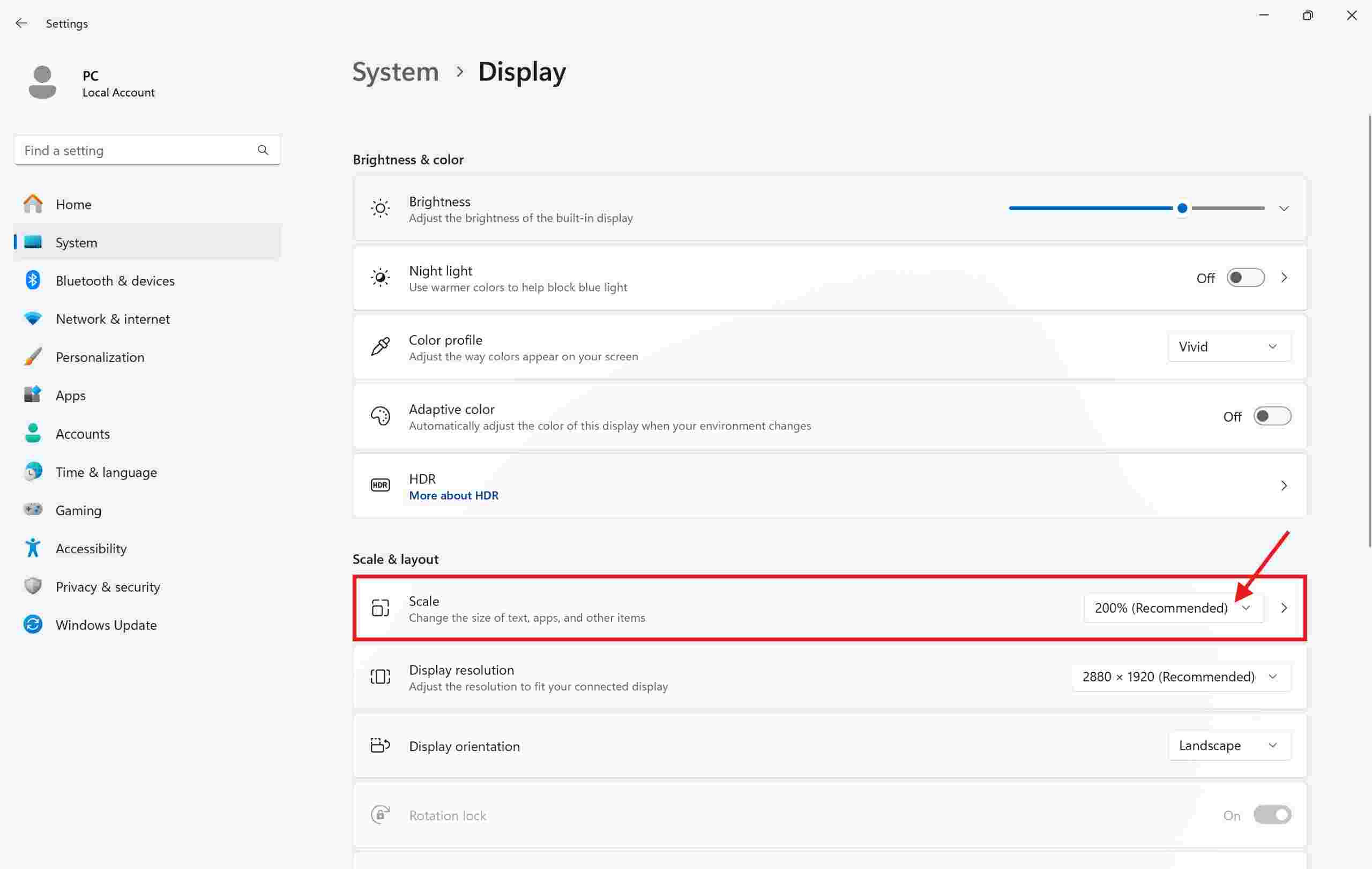Viewport: 1372px width, 869px height.
Task: Navigate to Home settings section
Action: [73, 203]
